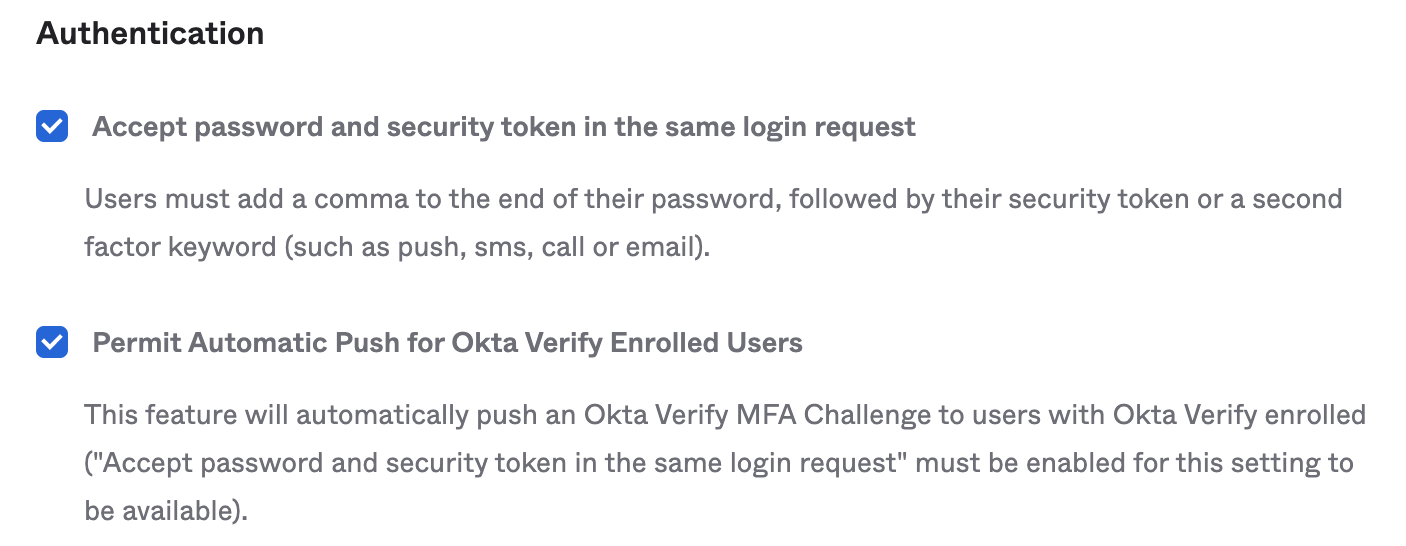Click the word "Users" starting the first description

(x=117, y=199)
